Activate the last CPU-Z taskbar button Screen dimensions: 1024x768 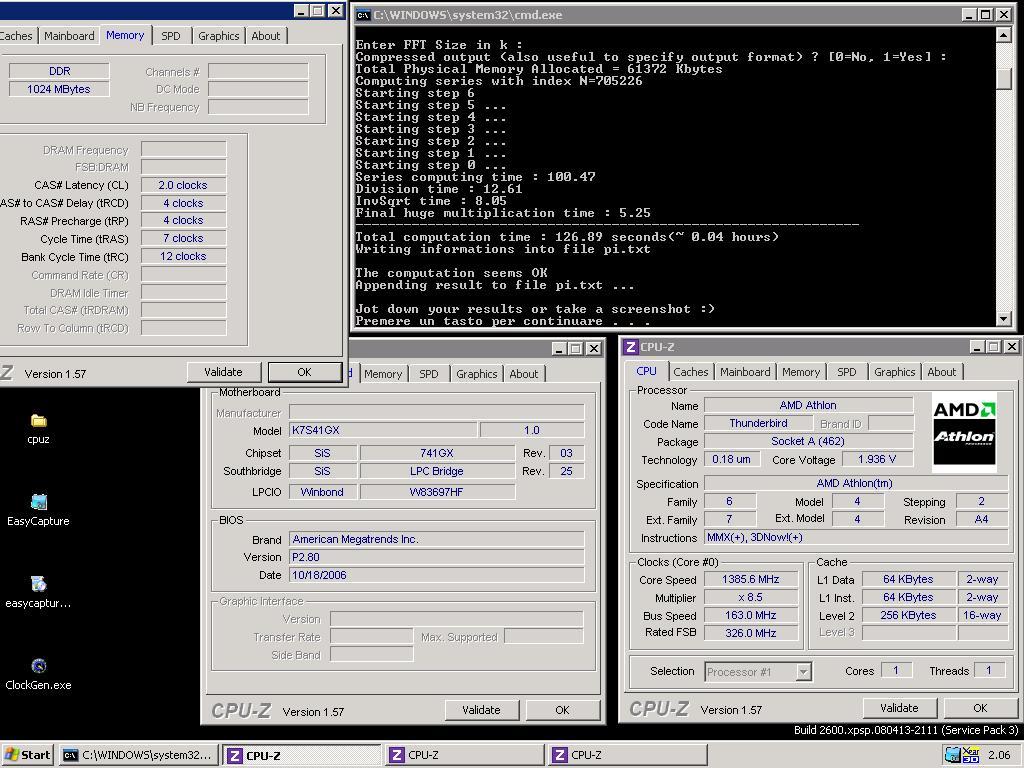627,755
